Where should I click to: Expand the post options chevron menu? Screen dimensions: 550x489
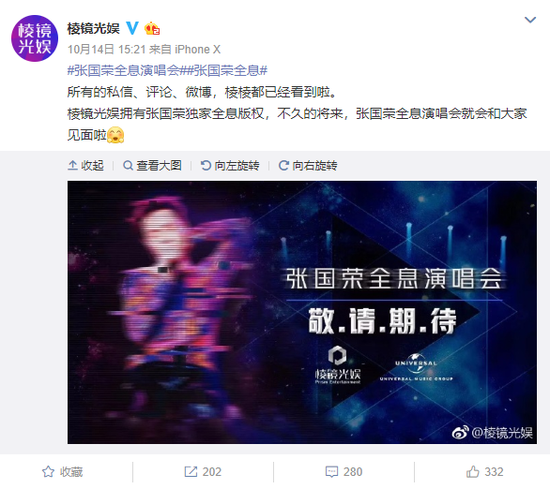(x=530, y=20)
